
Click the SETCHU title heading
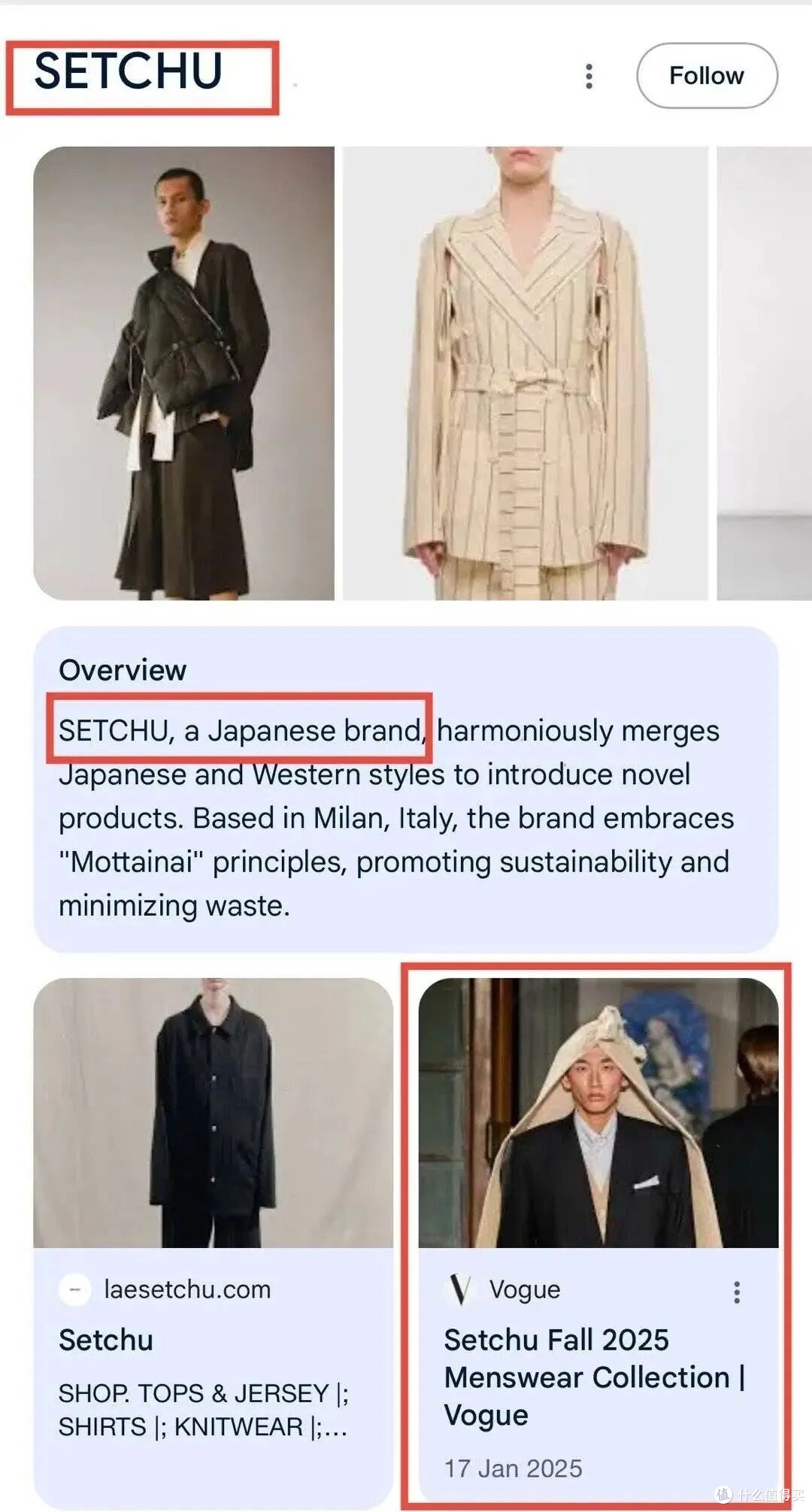pyautogui.click(x=129, y=71)
